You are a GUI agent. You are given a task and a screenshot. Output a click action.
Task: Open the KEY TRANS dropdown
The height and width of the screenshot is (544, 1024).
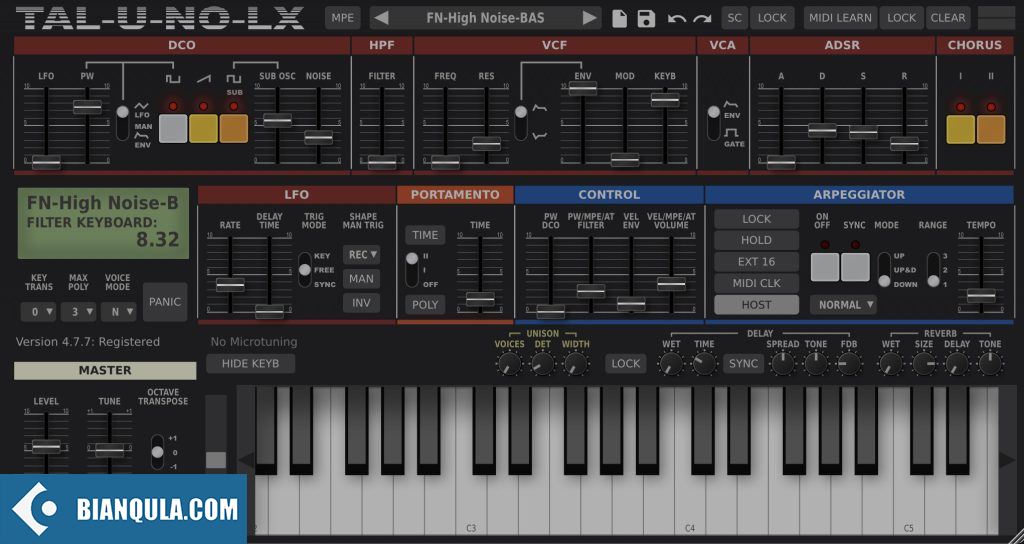point(39,312)
